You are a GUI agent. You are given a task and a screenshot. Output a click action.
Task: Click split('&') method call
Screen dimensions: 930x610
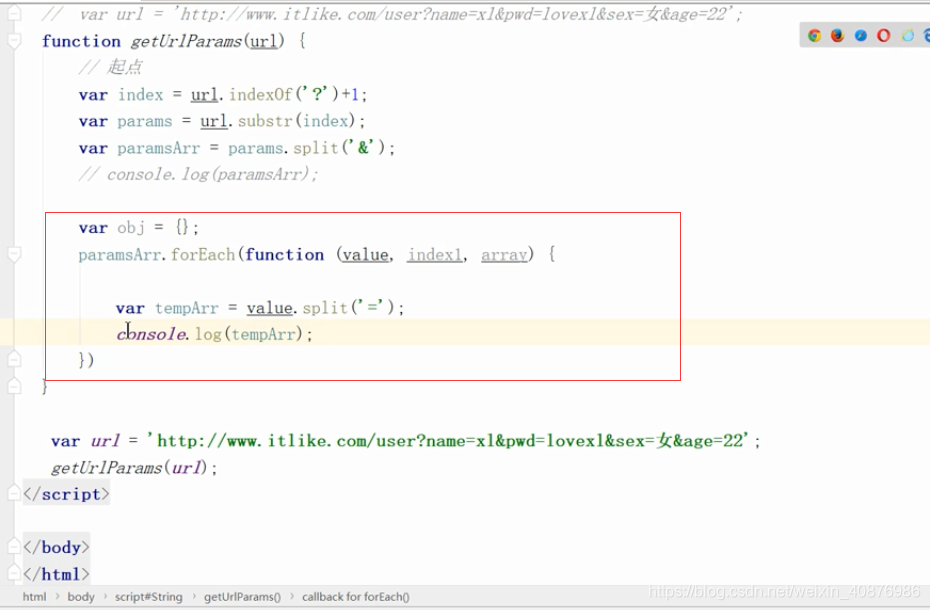(x=339, y=148)
